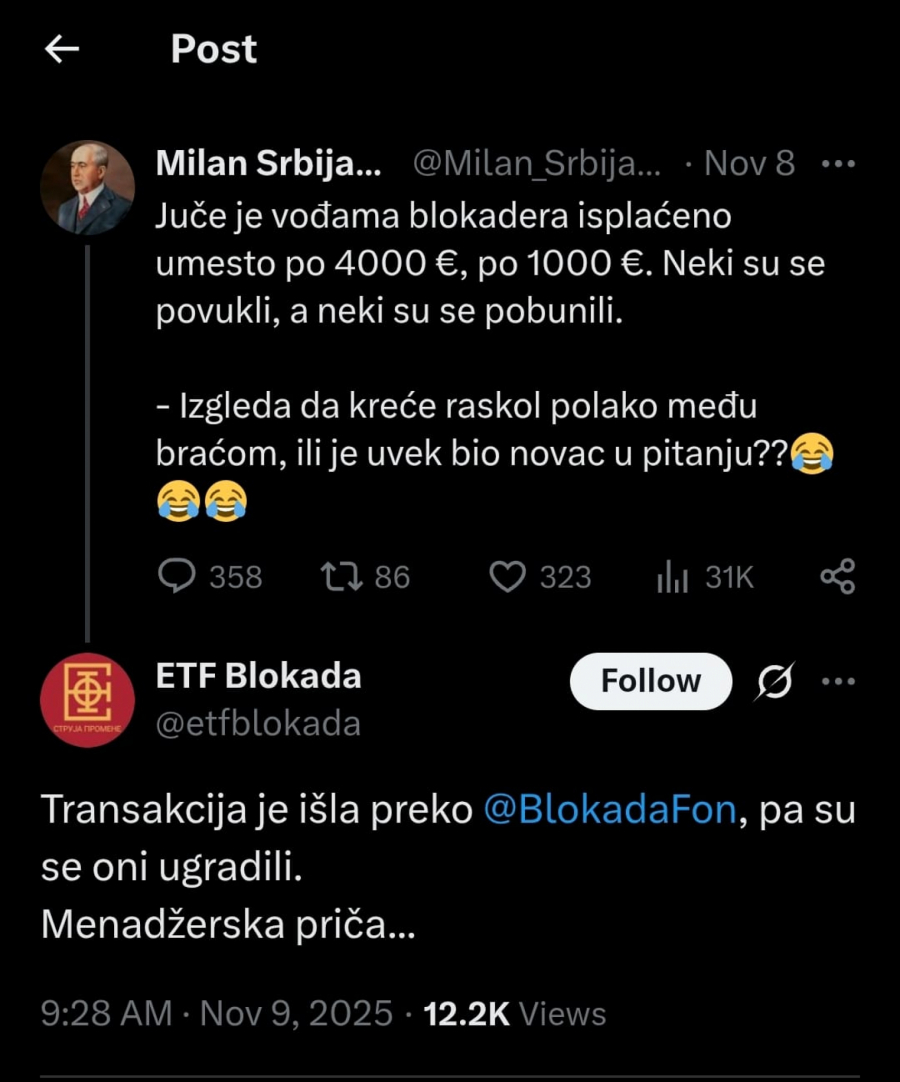This screenshot has width=900, height=1082.
Task: Open ETF Blokada's display name
Action: [x=259, y=675]
